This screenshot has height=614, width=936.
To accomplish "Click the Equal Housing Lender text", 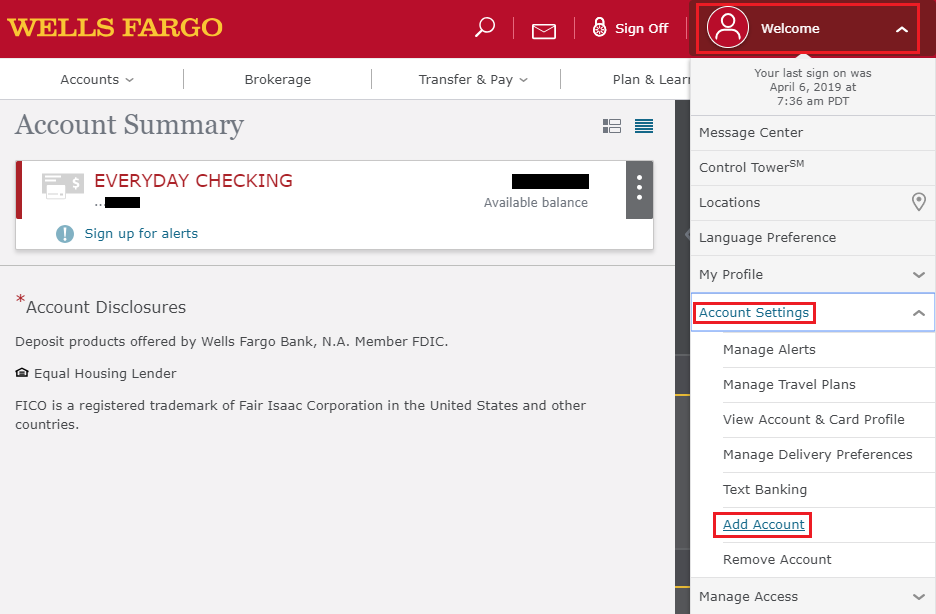I will click(x=105, y=374).
